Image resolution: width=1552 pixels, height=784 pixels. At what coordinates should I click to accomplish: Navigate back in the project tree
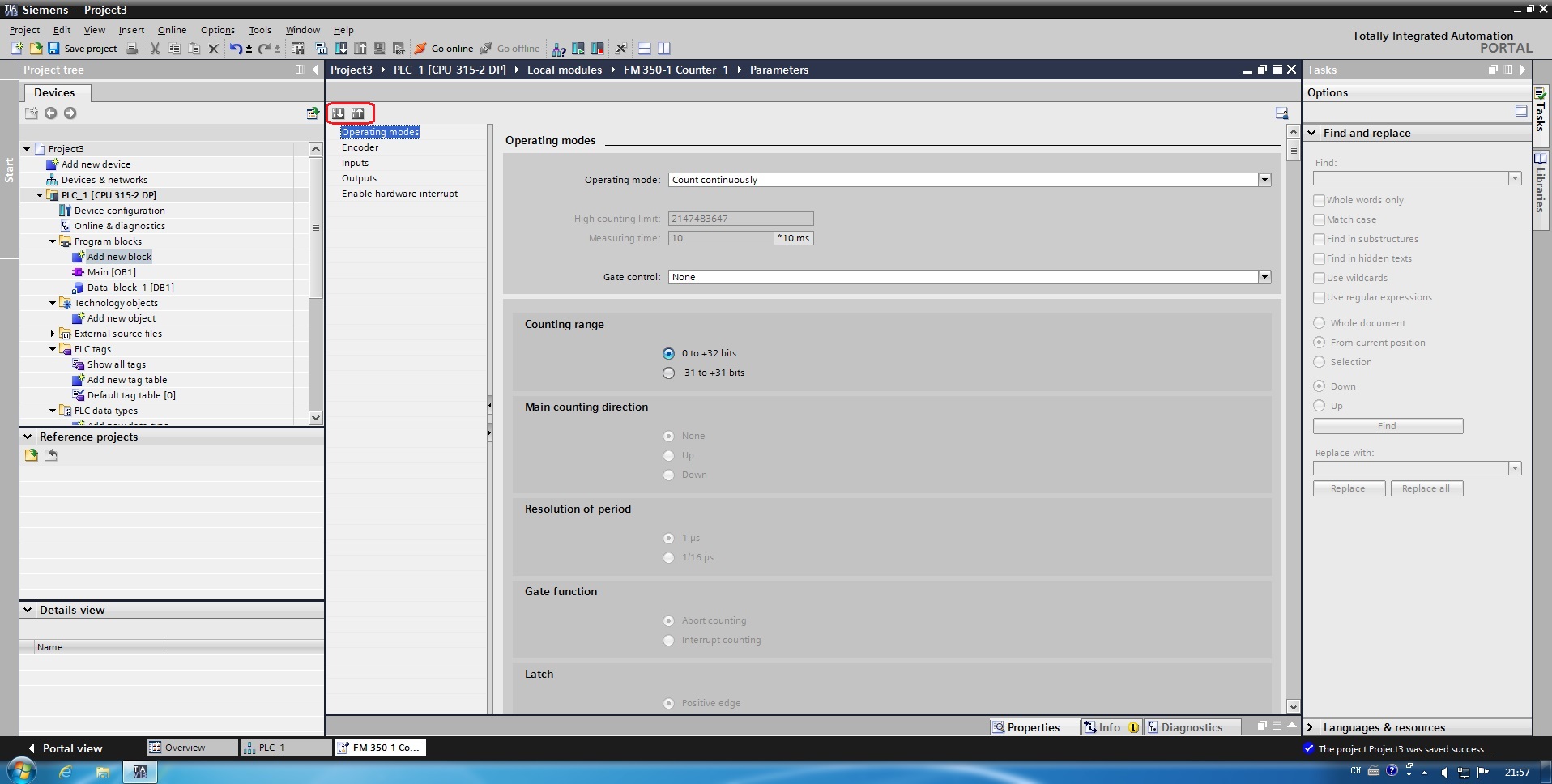pos(50,113)
